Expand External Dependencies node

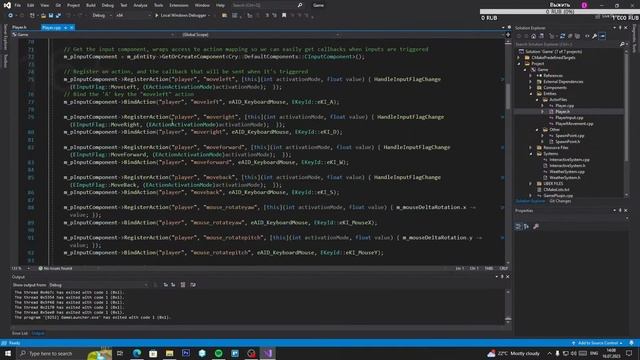(x=531, y=82)
